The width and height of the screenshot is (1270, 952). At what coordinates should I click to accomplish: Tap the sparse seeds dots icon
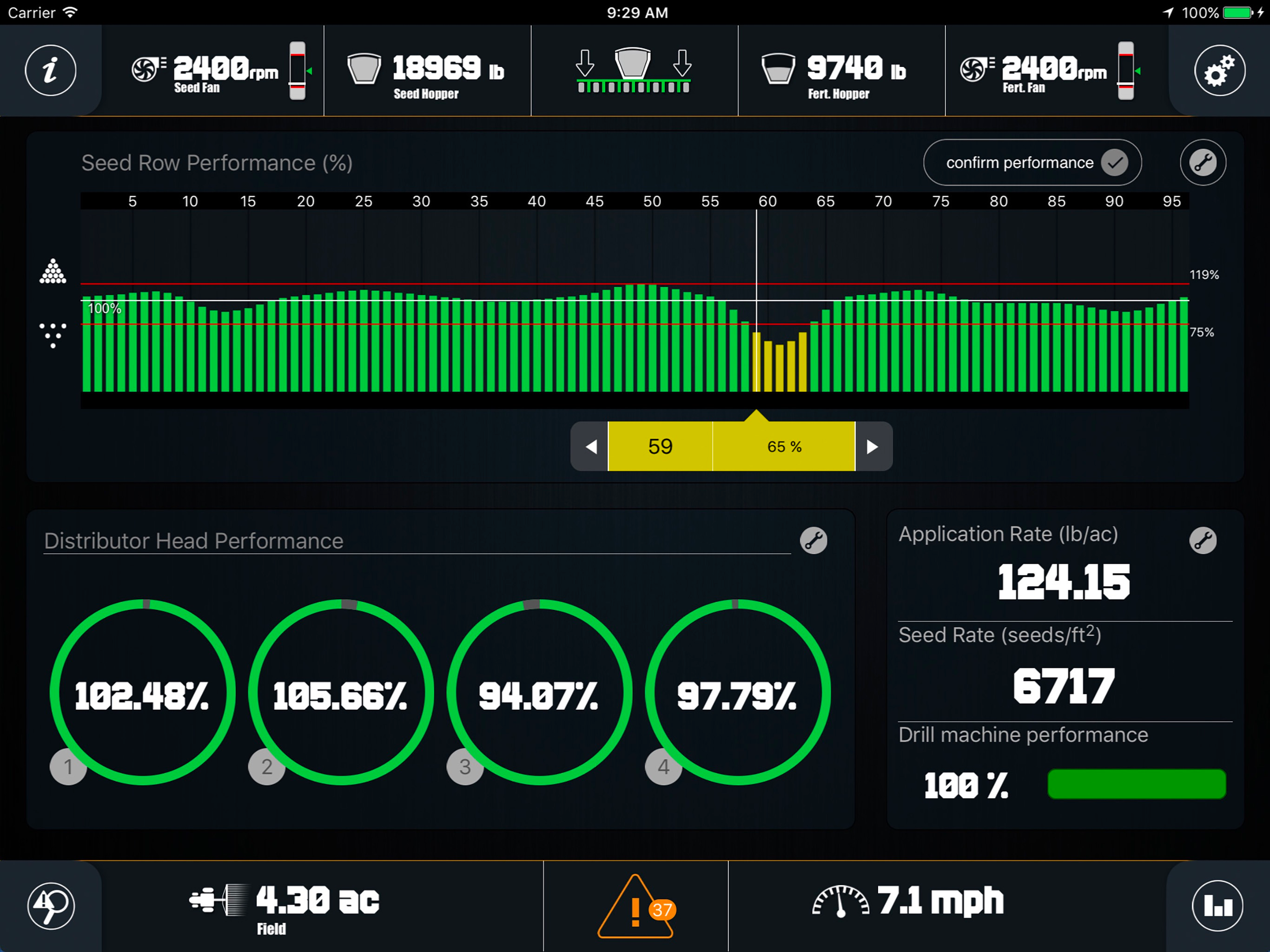click(x=53, y=335)
